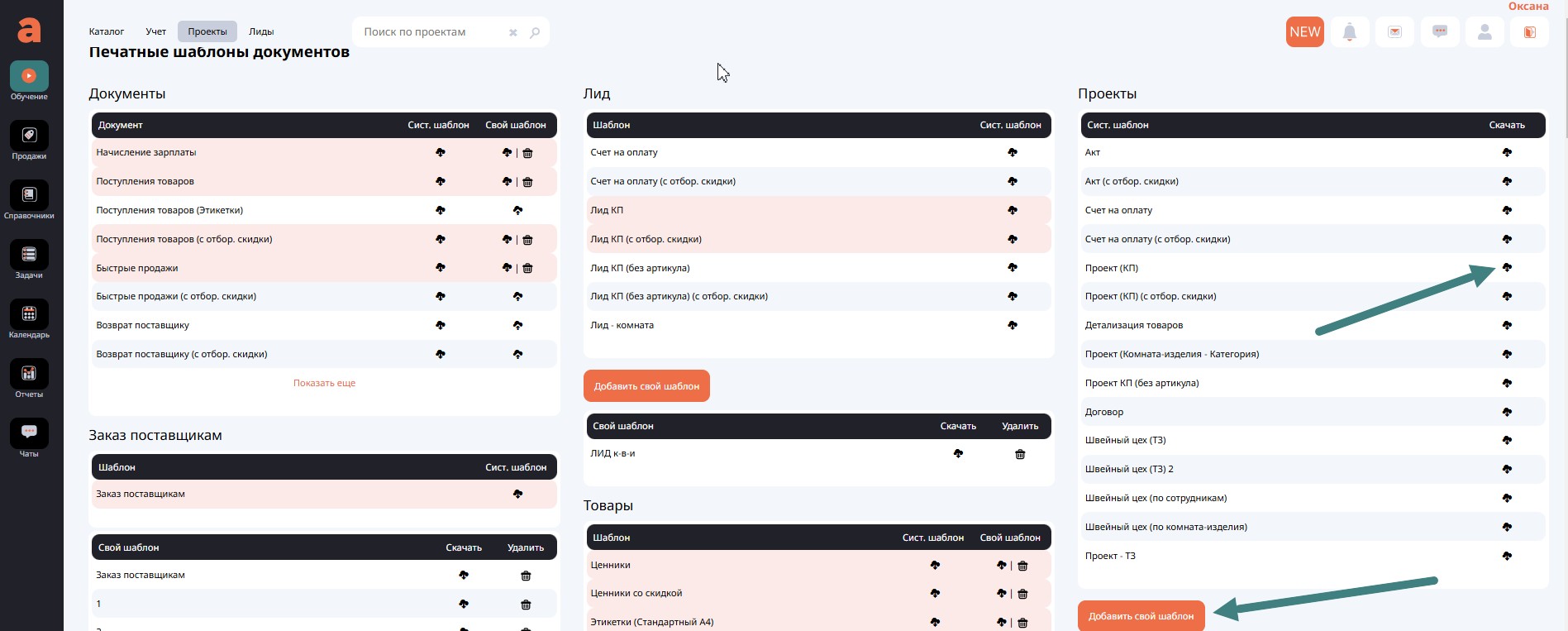
Task: Open the Продажи sidebar section
Action: pos(29,136)
